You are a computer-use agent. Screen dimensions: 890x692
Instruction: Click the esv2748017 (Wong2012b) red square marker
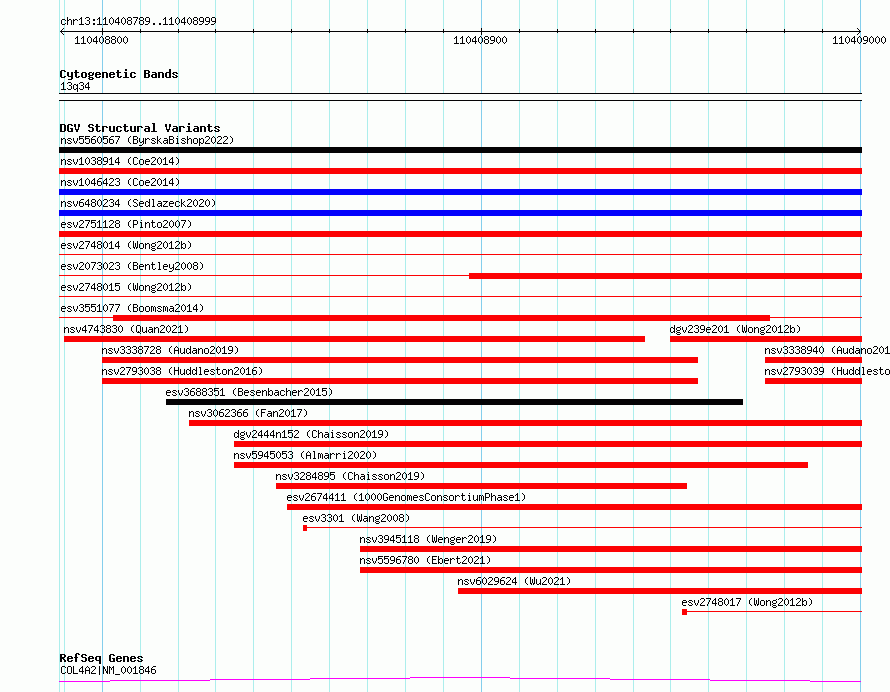pos(685,612)
